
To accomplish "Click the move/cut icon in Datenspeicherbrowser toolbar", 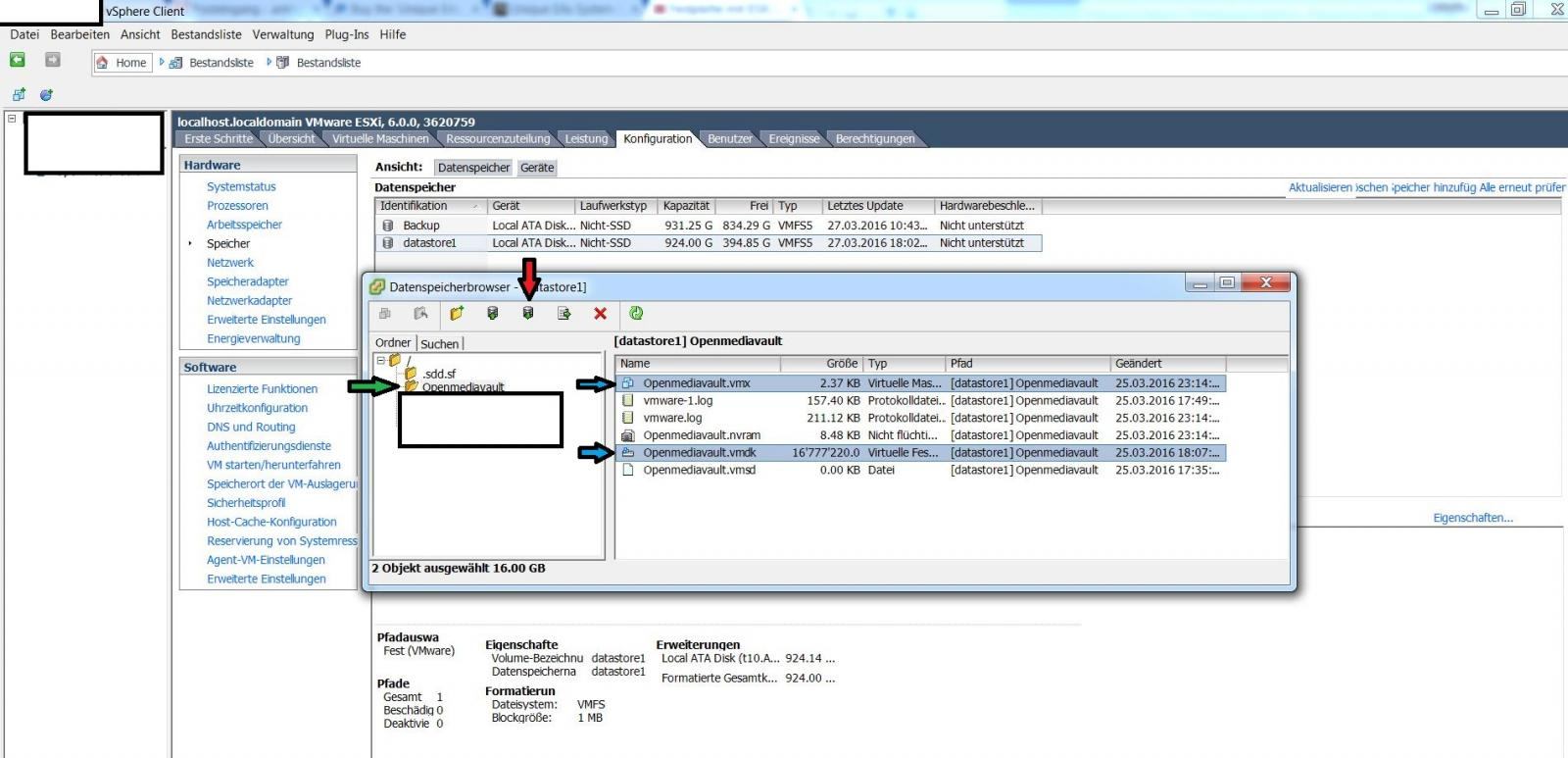I will coord(420,314).
